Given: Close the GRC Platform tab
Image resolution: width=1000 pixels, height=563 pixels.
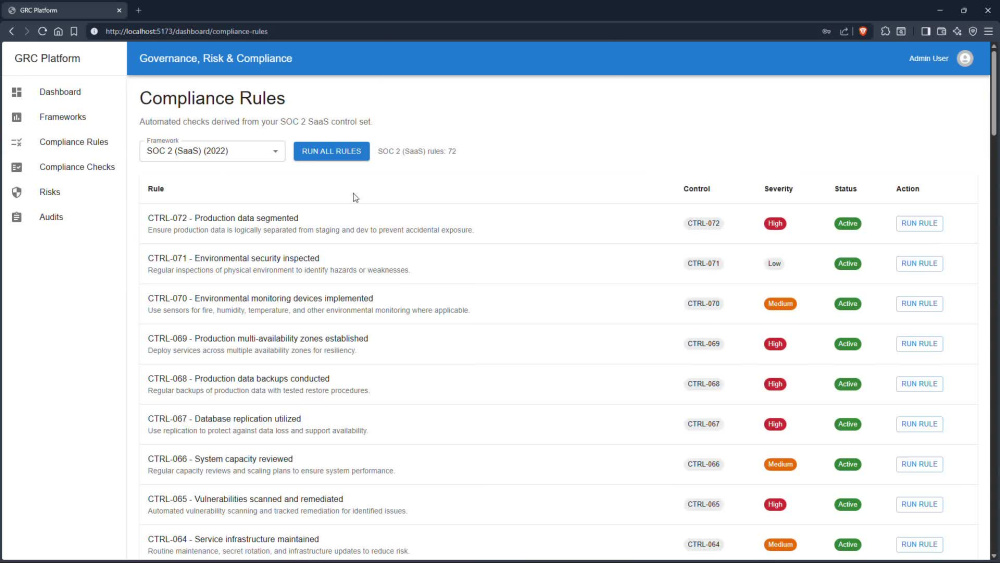Looking at the screenshot, I should click(x=119, y=10).
